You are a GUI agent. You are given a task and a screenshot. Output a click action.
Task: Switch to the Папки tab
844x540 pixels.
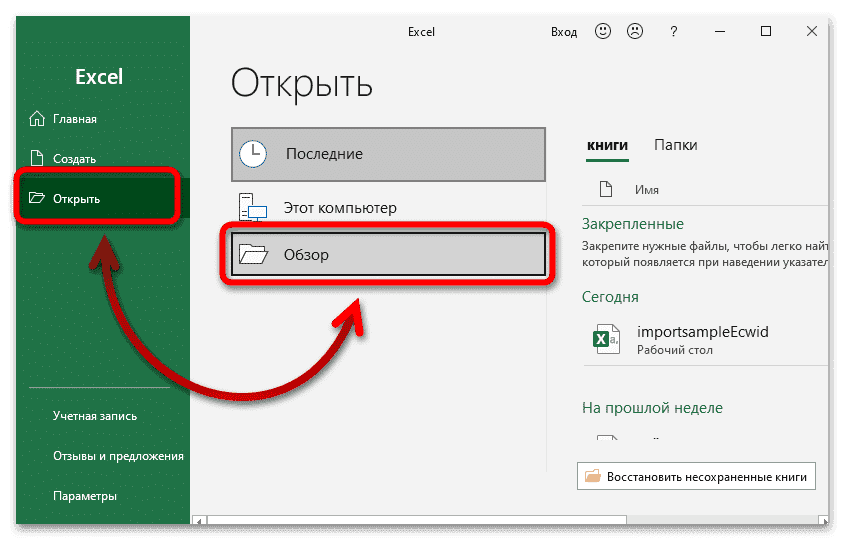tap(675, 145)
